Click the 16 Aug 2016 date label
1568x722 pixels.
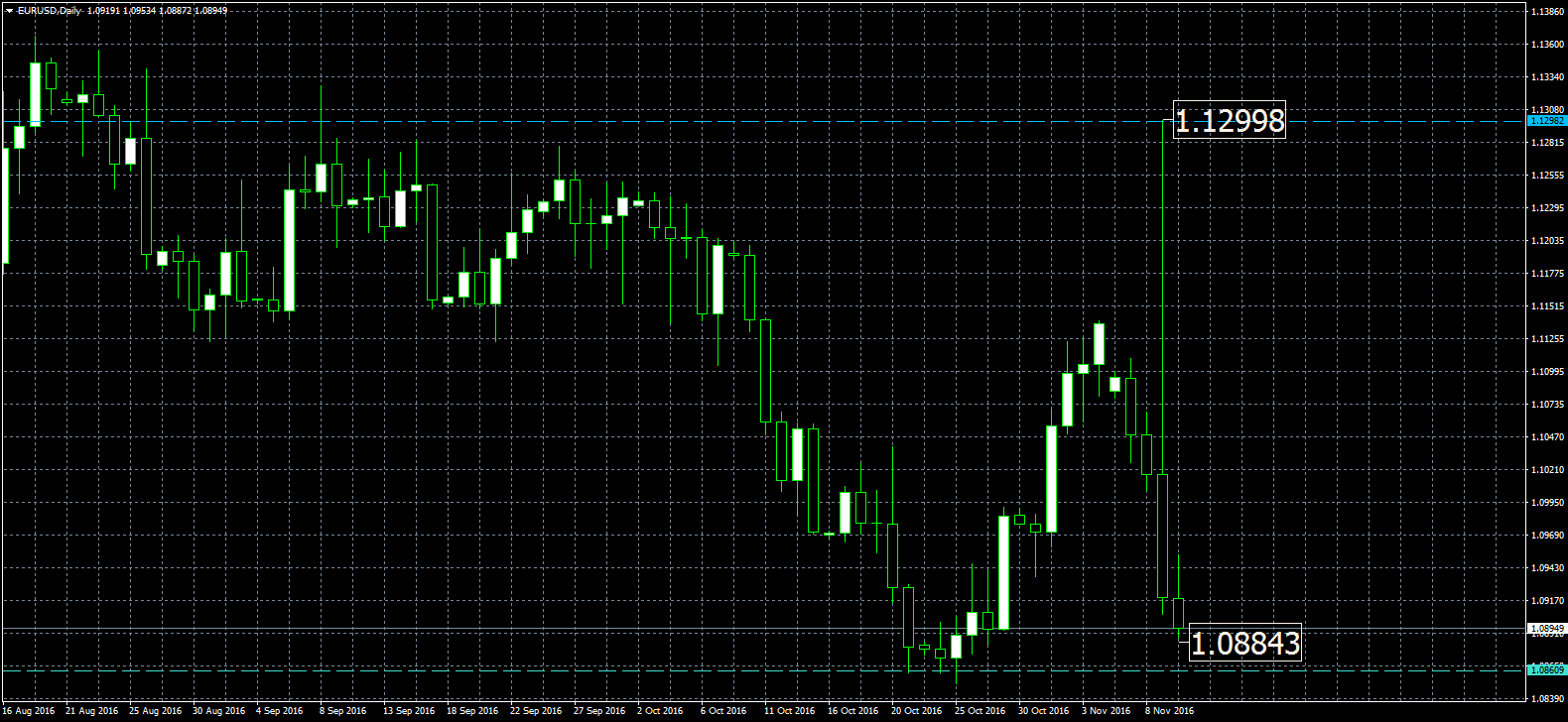point(29,711)
